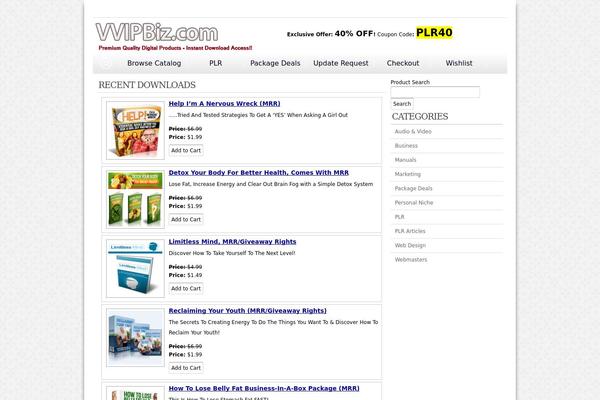Click the RECENT DOWNLOADS heading
Viewport: 600px width, 400px height.
pos(147,85)
